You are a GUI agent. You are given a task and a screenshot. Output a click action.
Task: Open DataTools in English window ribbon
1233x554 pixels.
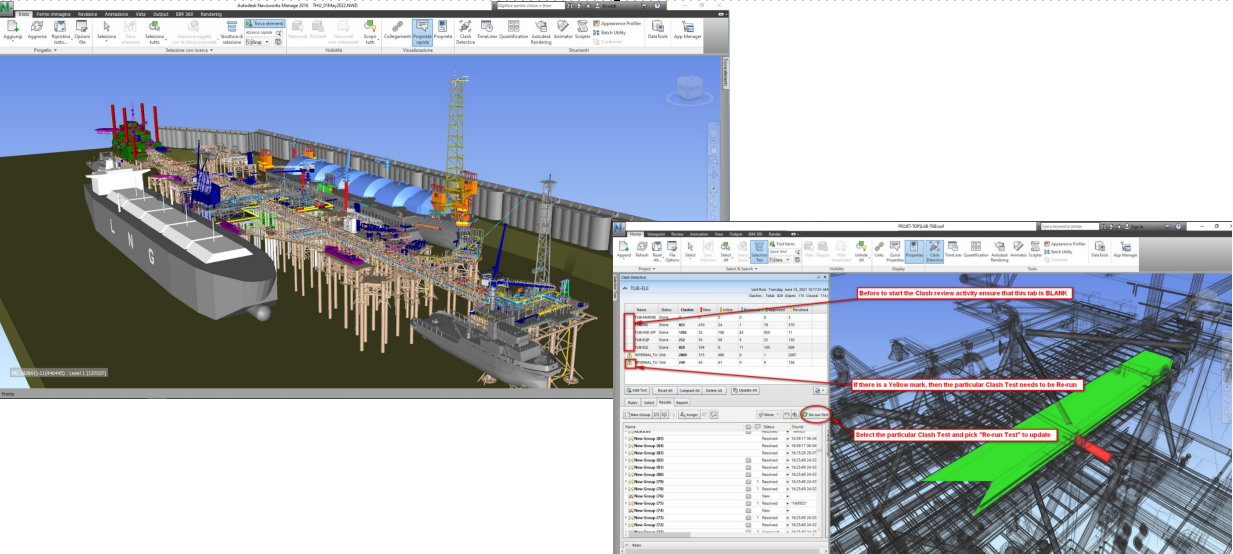1100,250
